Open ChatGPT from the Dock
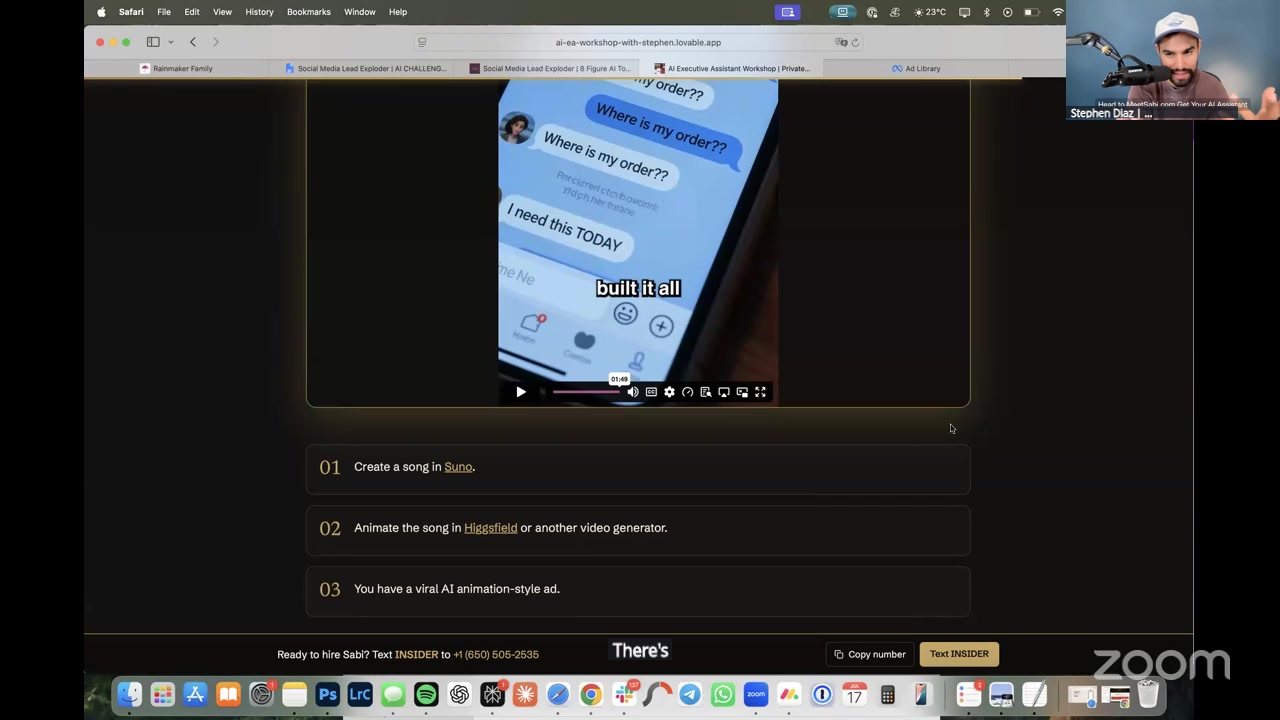Image resolution: width=1280 pixels, height=720 pixels. [x=459, y=694]
